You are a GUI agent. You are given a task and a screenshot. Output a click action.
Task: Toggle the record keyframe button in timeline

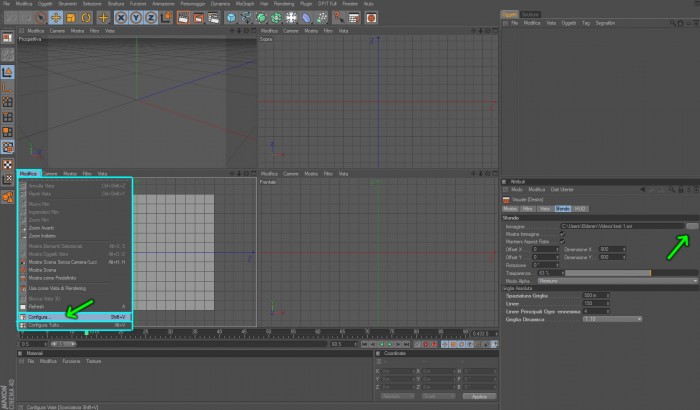click(x=425, y=344)
